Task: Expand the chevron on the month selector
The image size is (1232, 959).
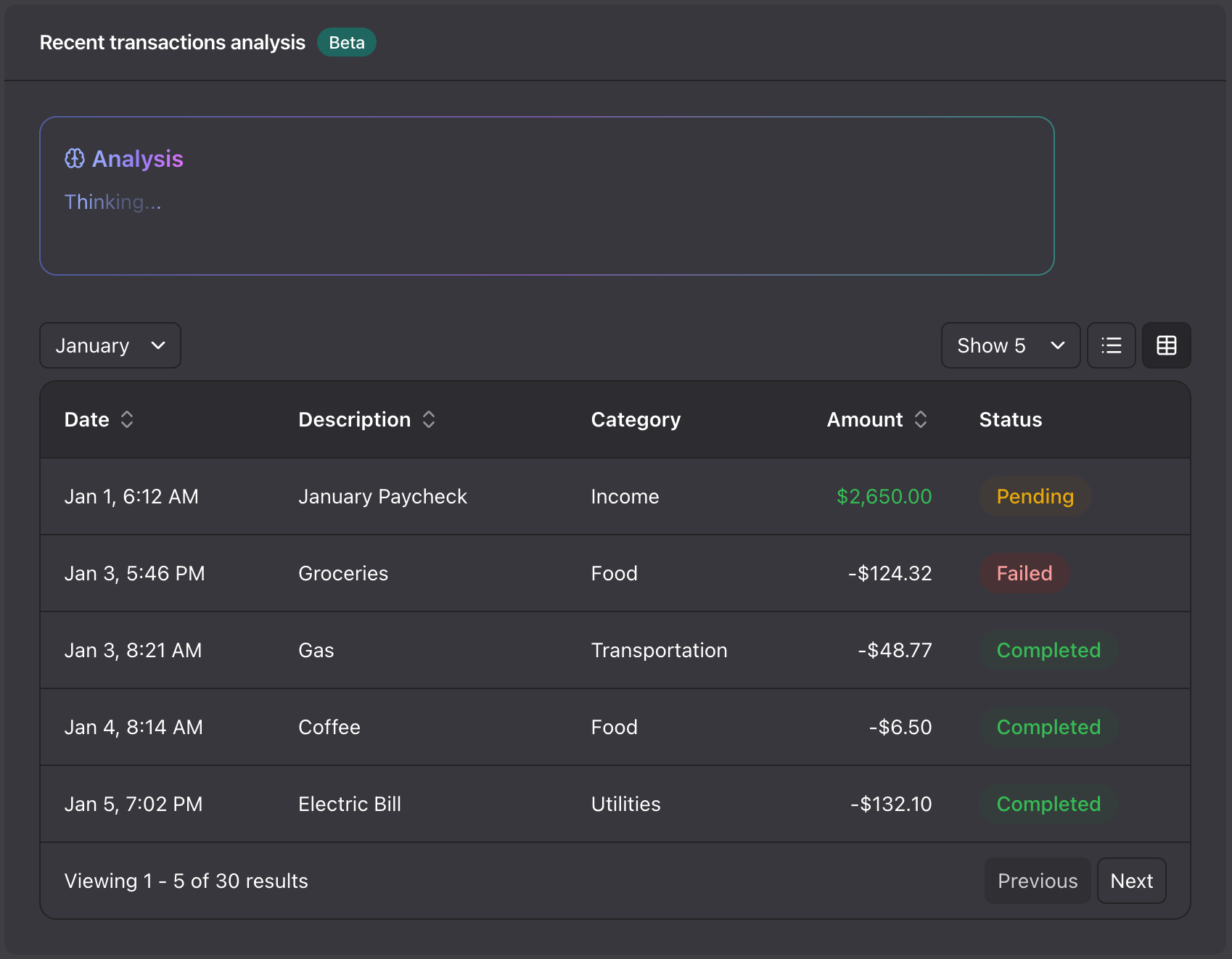Action: 158,345
